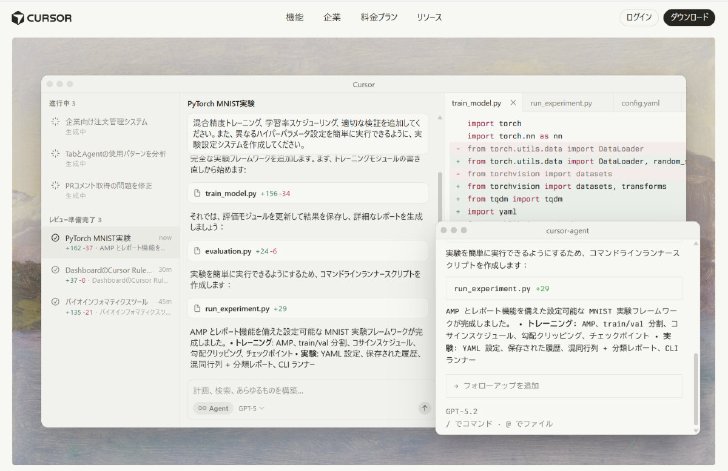Image resolution: width=728 pixels, height=471 pixels.
Task: Click spinner icon beside TabとAgent task
Action: coord(55,153)
